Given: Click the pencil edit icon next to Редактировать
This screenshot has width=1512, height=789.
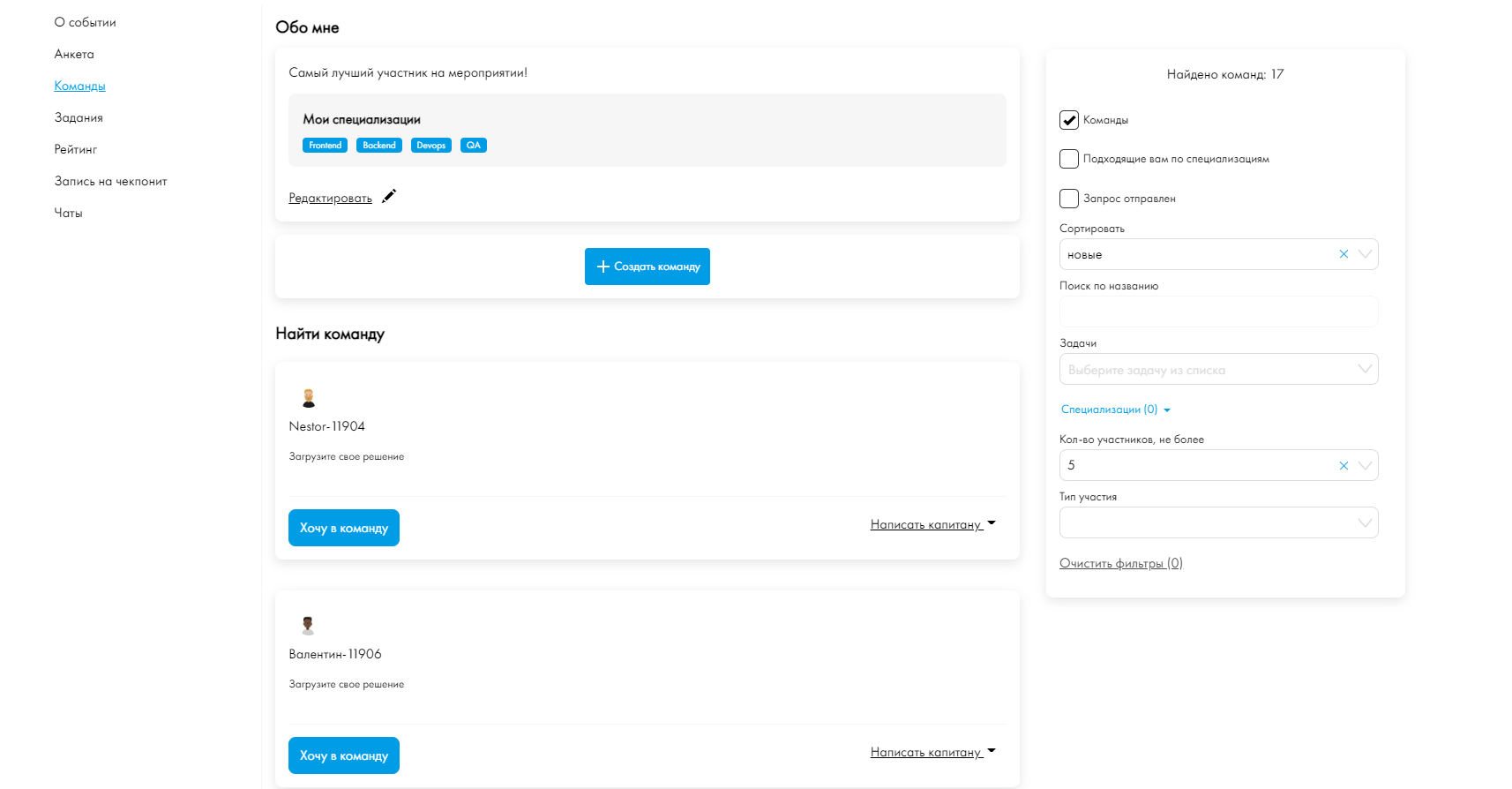Looking at the screenshot, I should (389, 196).
